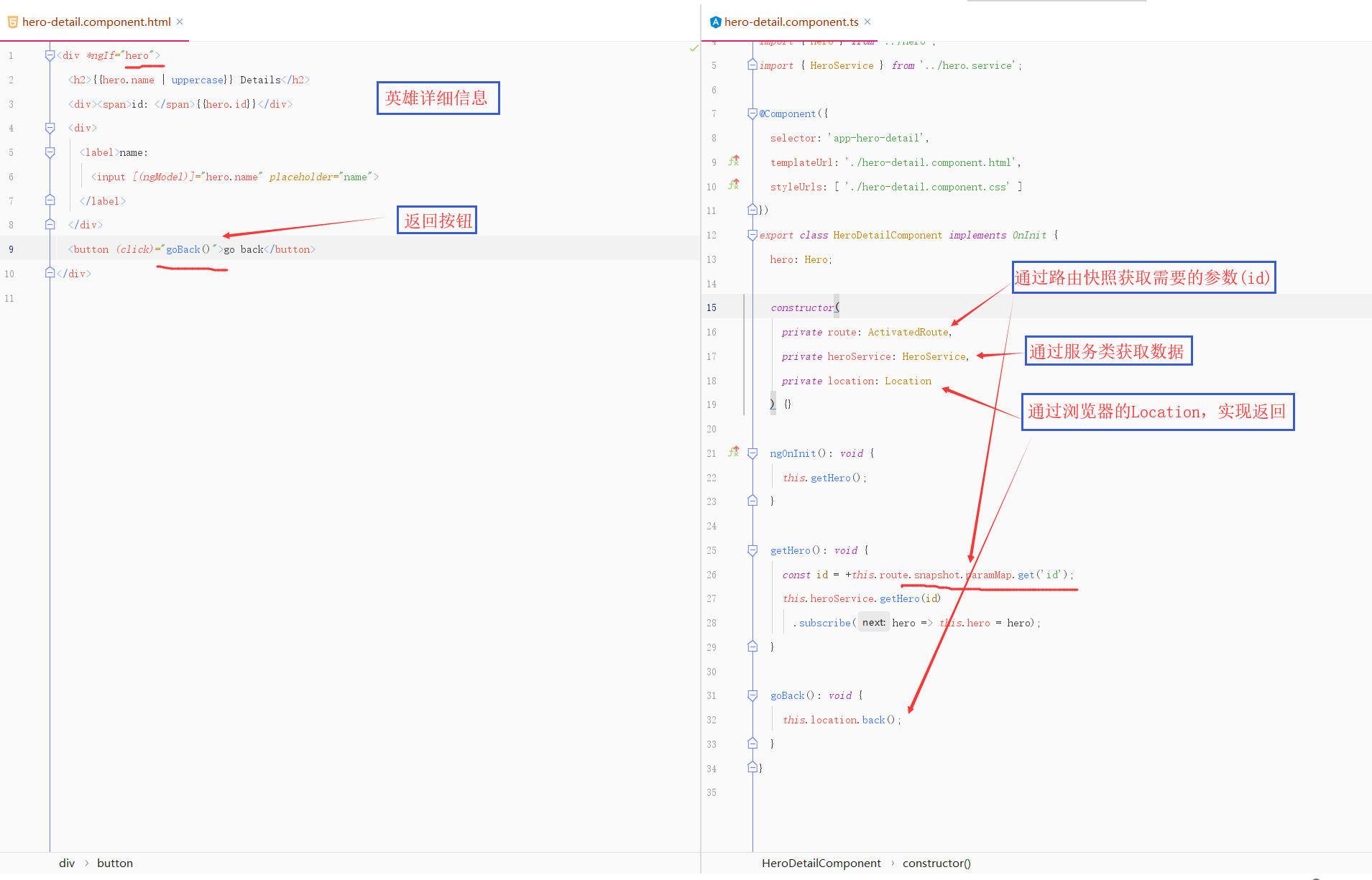
Task: Switch to the hero-detail.component.ts tab
Action: [x=791, y=22]
